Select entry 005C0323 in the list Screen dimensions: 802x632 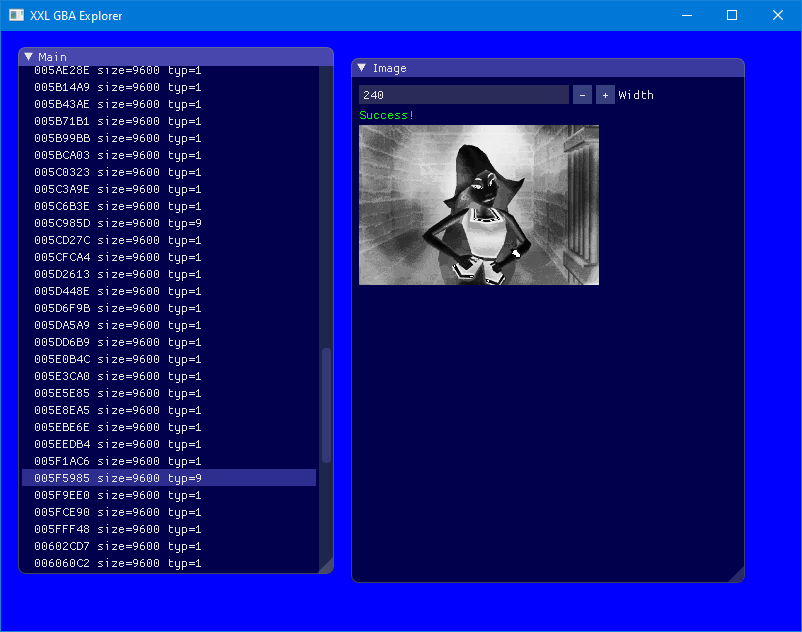pos(169,172)
